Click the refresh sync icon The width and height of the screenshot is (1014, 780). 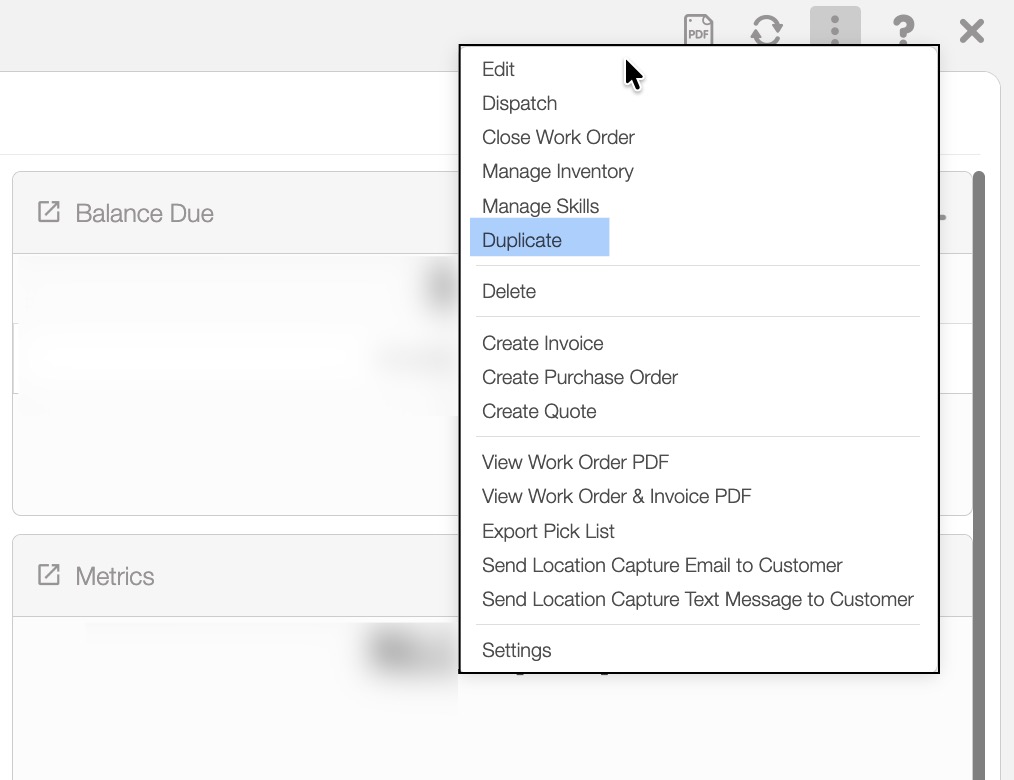[x=766, y=30]
